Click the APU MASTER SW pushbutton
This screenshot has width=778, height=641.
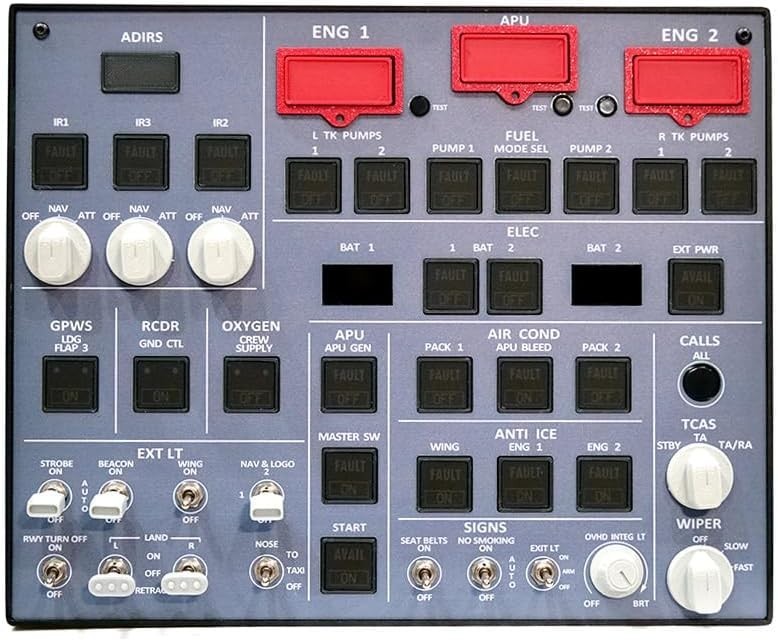click(349, 476)
